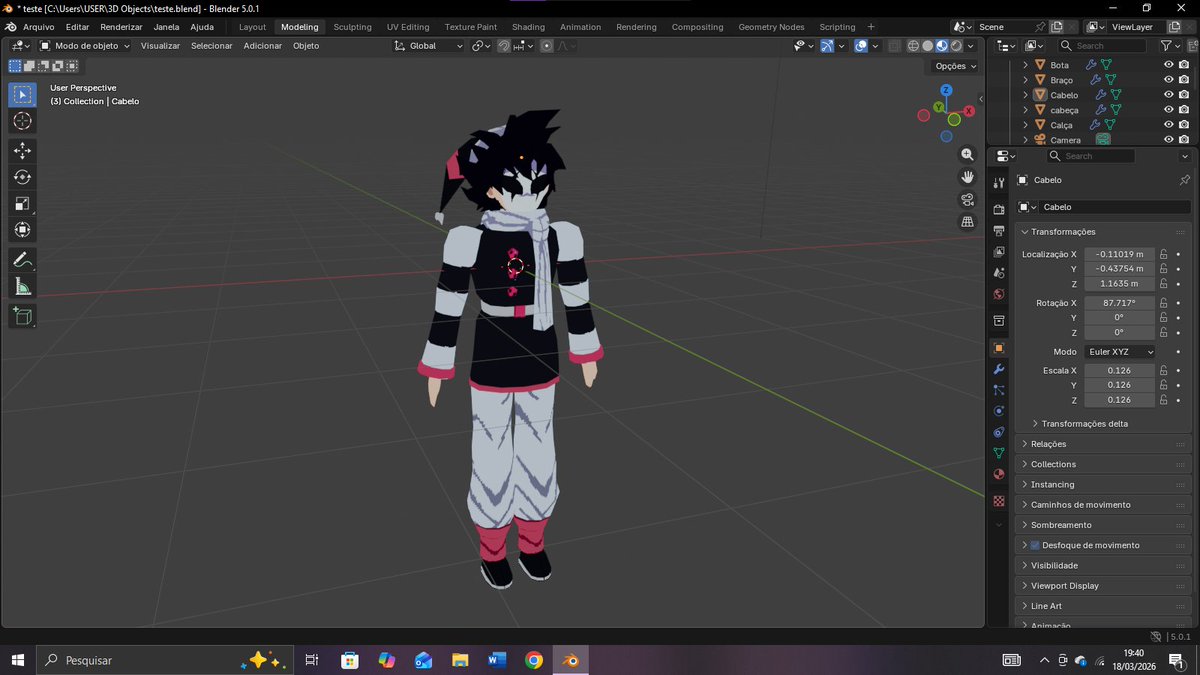Click outliner Search field

(1102, 46)
